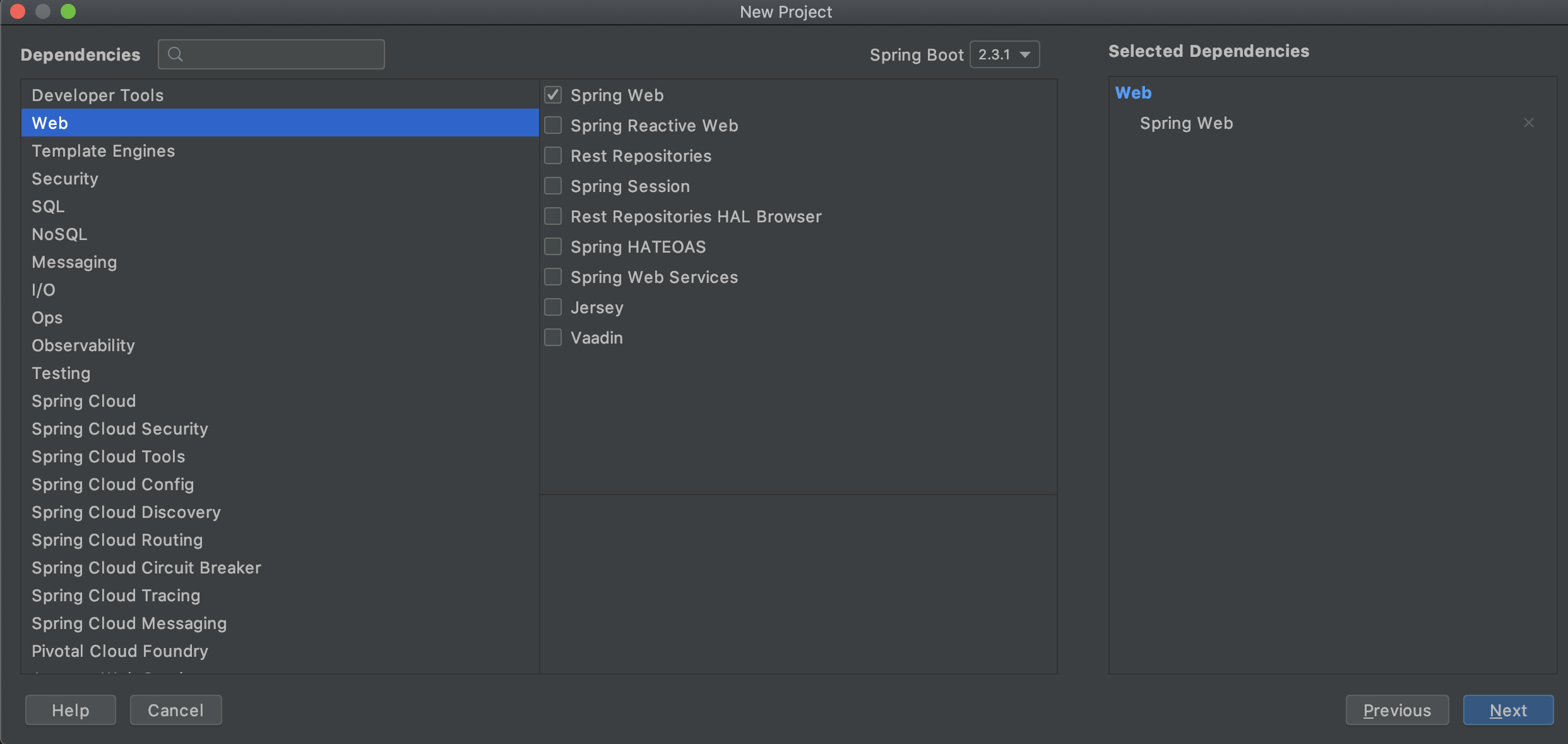Image resolution: width=1568 pixels, height=744 pixels.
Task: Select the Web category
Action: 280,123
